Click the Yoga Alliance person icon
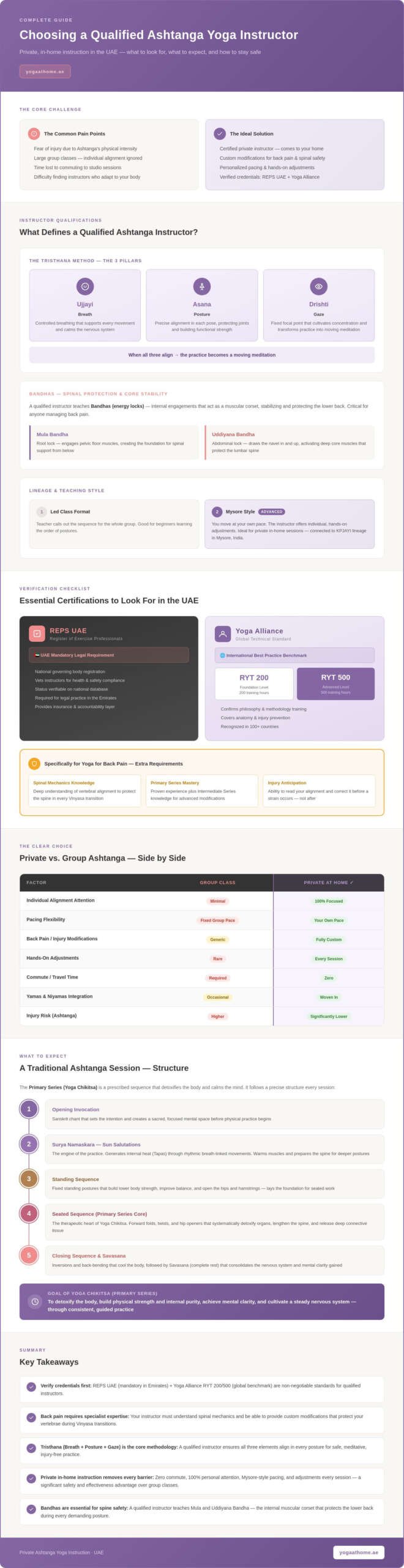 pos(223,634)
